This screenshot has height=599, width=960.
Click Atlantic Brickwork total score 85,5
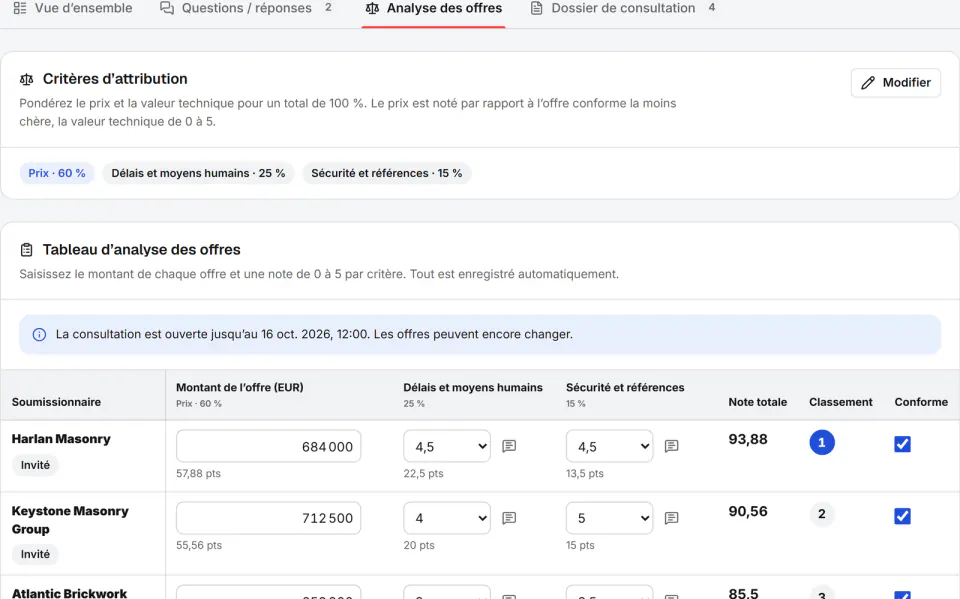(743, 593)
